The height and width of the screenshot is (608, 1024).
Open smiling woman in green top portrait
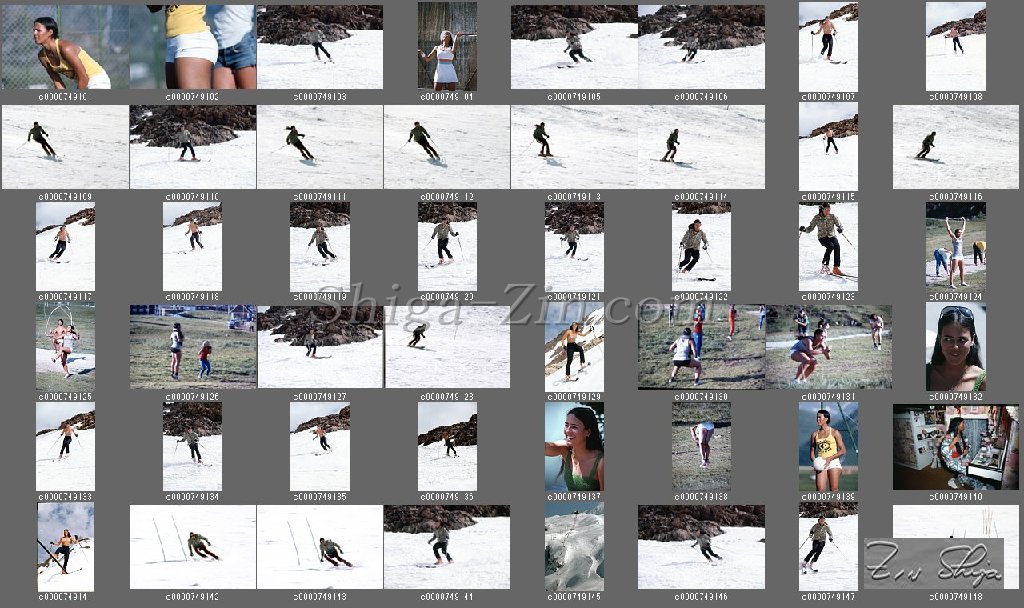[574, 446]
